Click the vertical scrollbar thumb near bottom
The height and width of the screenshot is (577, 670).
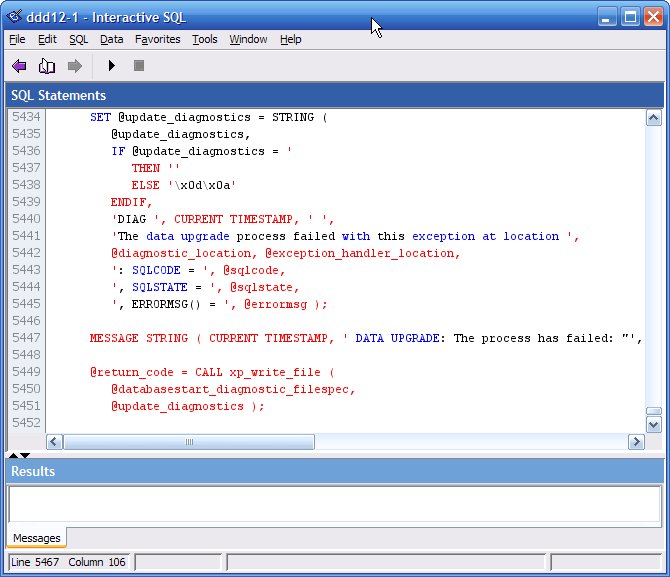click(x=653, y=411)
